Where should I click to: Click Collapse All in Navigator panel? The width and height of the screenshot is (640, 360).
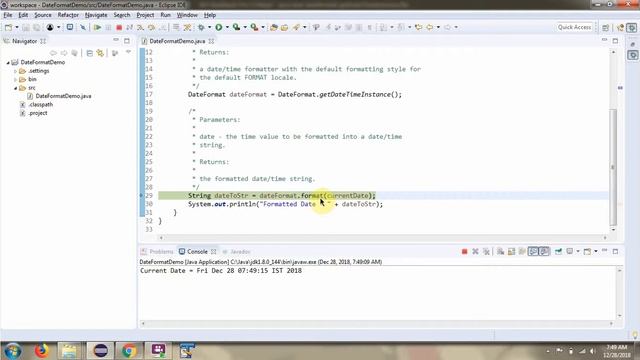(89, 53)
